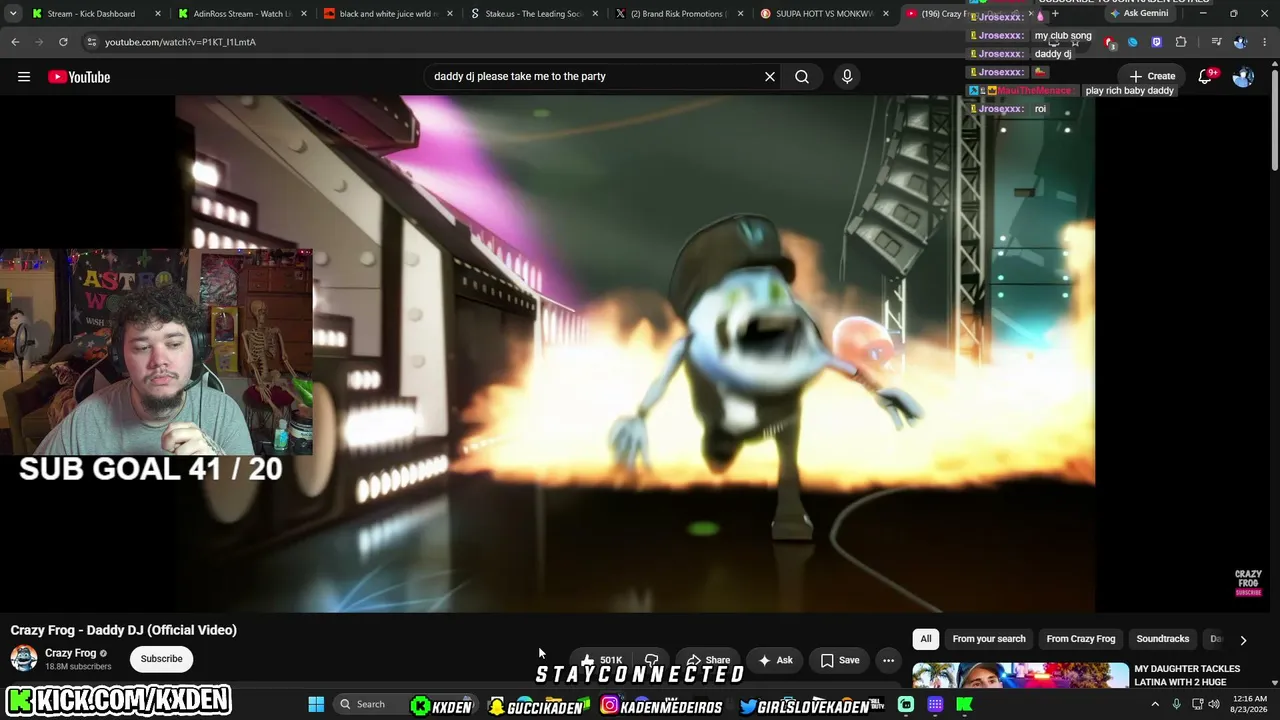Subscribe to the Crazy Frog channel
Screen dimensions: 1280x720
pyautogui.click(x=161, y=659)
